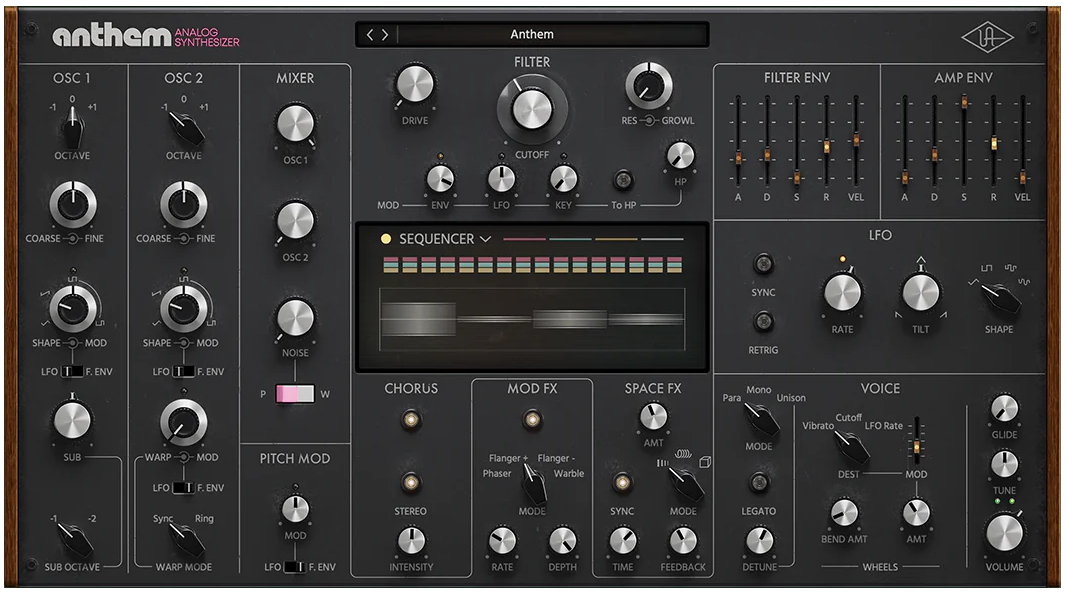Toggle the filter To HP button
The width and height of the screenshot is (1066, 592).
pyautogui.click(x=623, y=180)
